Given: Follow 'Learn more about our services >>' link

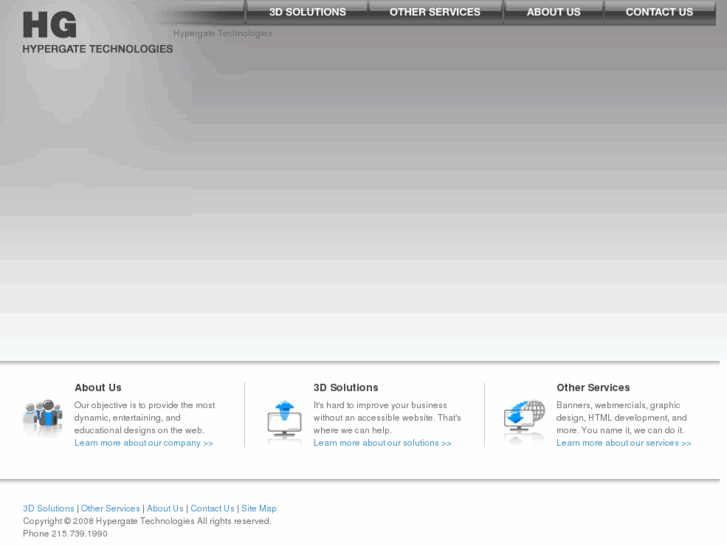Looking at the screenshot, I should (x=624, y=443).
